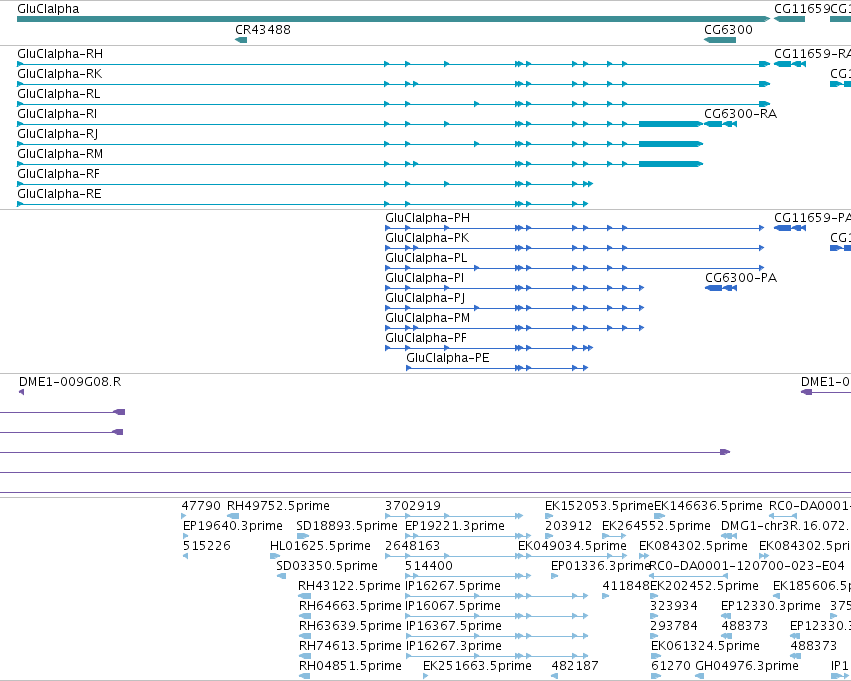Screen dimensions: 851x681
Task: Click the 482187 EST label
Action: coord(575,666)
